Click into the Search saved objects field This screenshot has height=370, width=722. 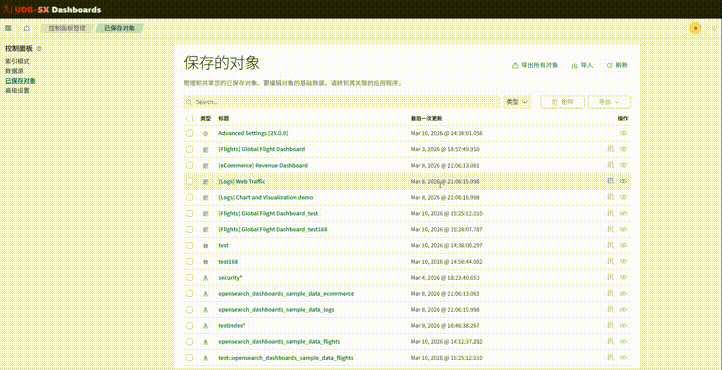(x=342, y=102)
